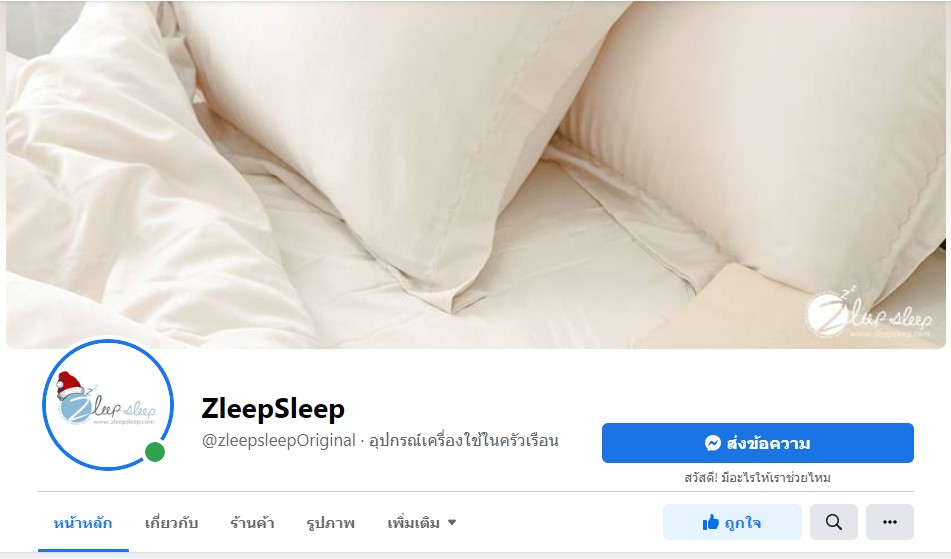Open page search with the magnifier icon
The image size is (951, 559).
(x=834, y=522)
